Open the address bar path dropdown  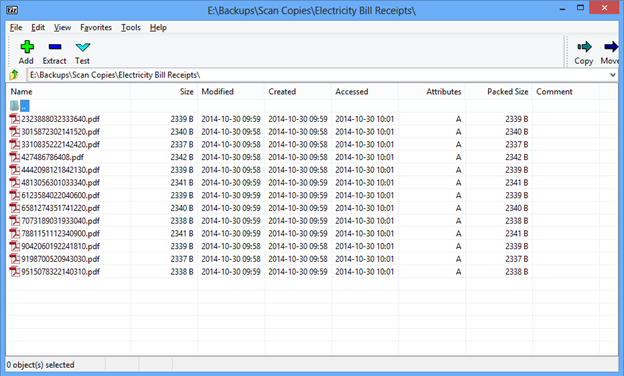click(x=612, y=75)
